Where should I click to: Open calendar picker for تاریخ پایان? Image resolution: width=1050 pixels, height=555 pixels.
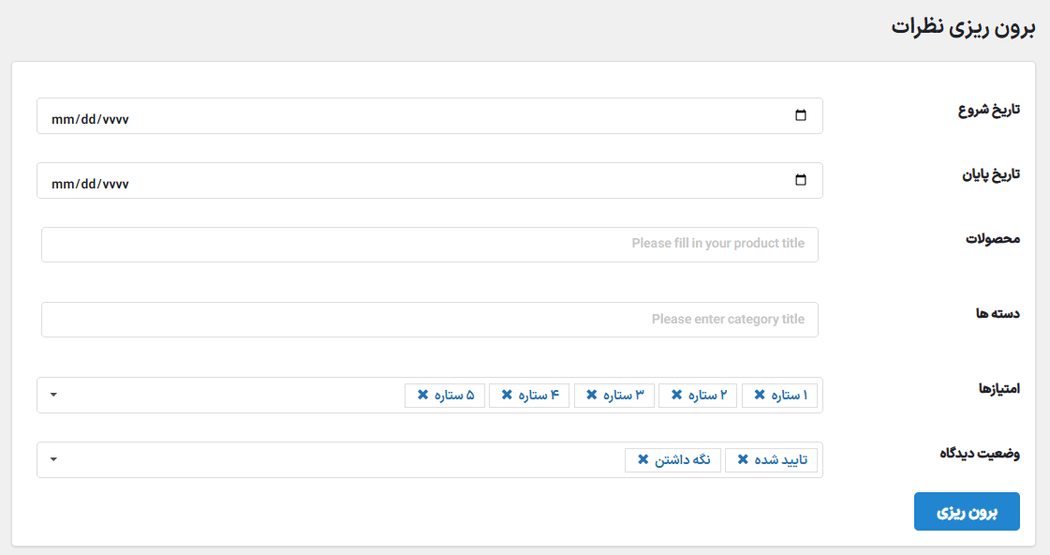tap(800, 181)
